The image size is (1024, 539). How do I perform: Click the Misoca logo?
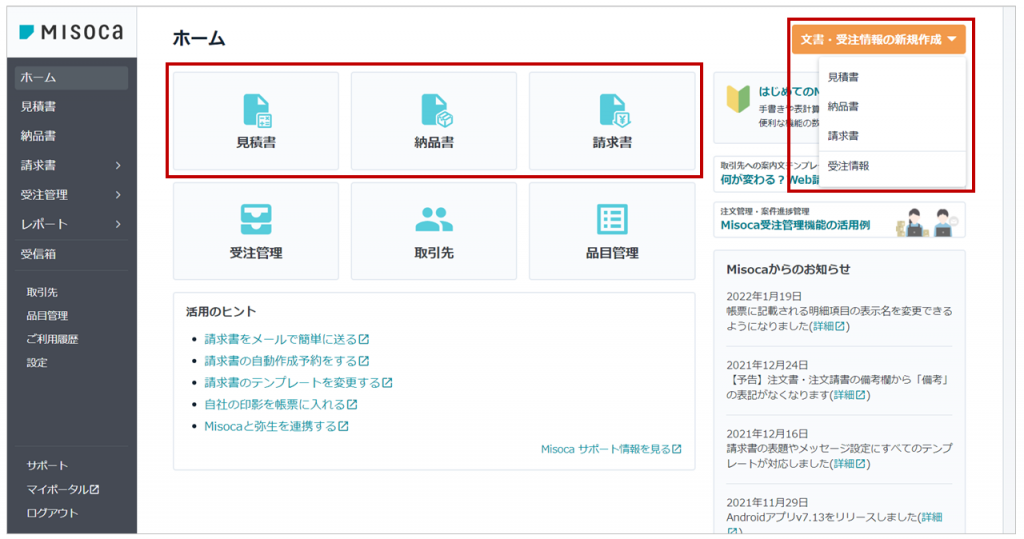pos(71,32)
